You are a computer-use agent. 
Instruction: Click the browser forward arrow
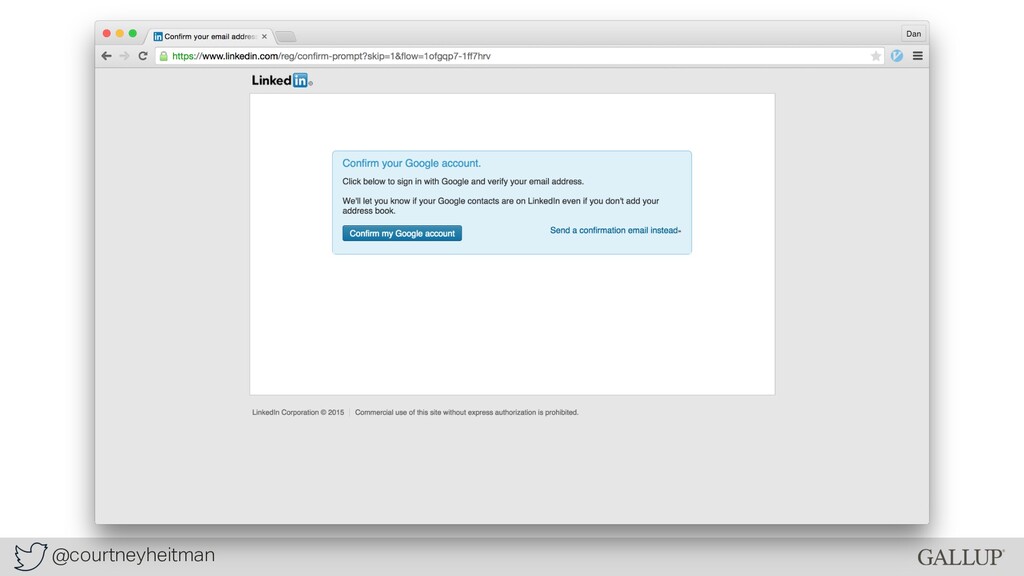(124, 56)
